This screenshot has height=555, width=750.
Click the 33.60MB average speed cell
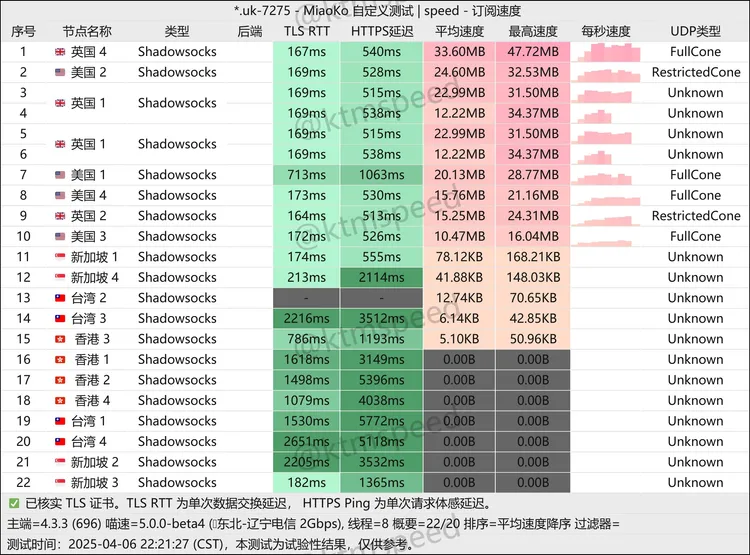pyautogui.click(x=460, y=52)
